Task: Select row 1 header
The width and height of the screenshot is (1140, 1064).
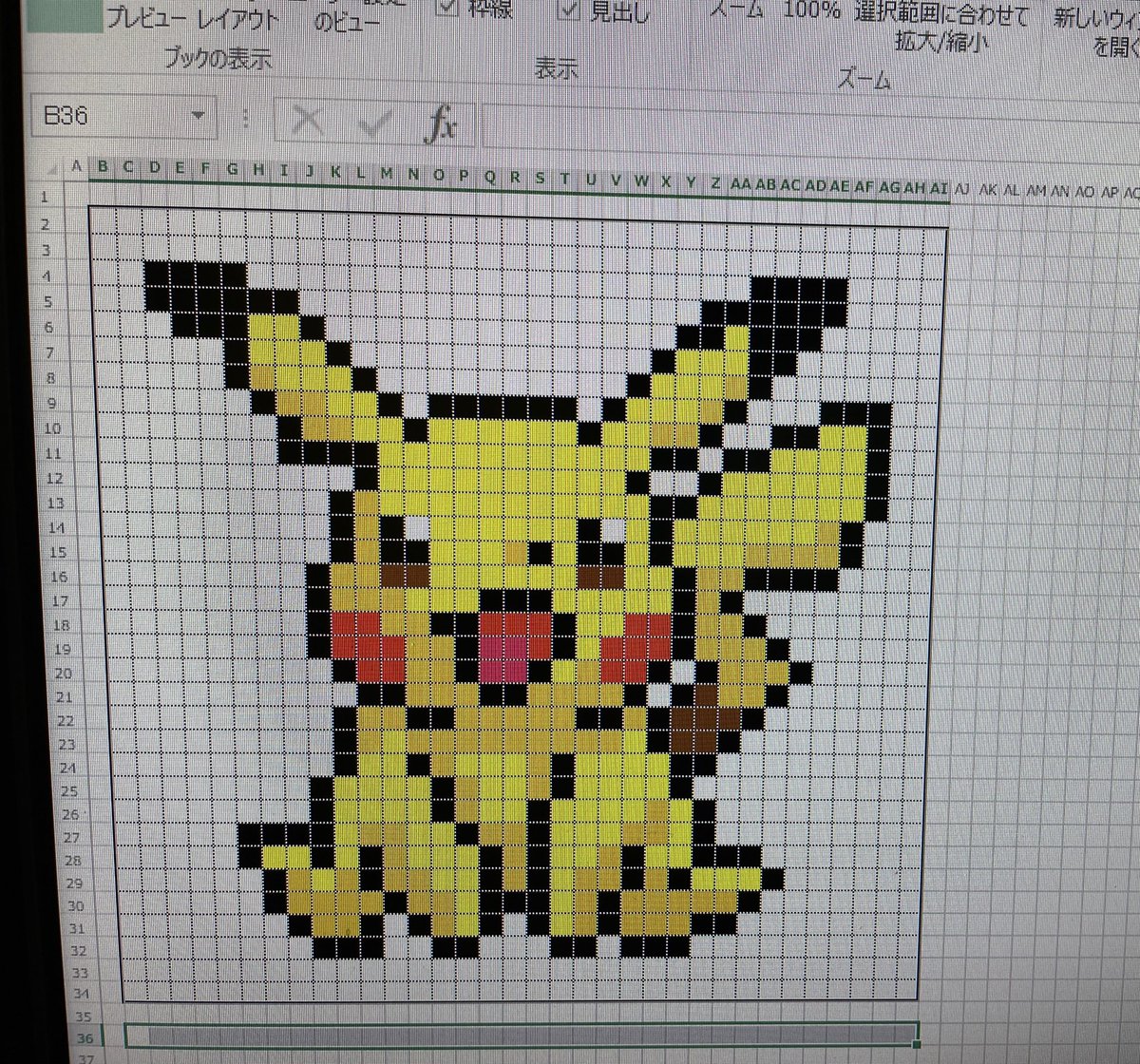Action: (x=43, y=197)
